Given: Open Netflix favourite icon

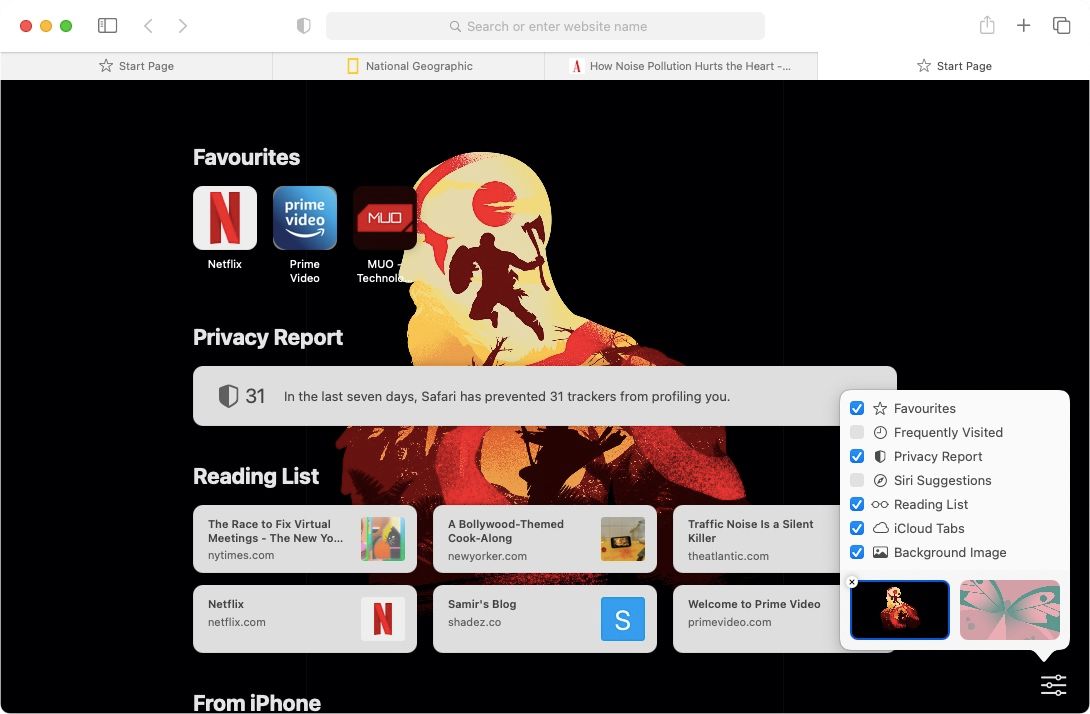Looking at the screenshot, I should point(225,218).
